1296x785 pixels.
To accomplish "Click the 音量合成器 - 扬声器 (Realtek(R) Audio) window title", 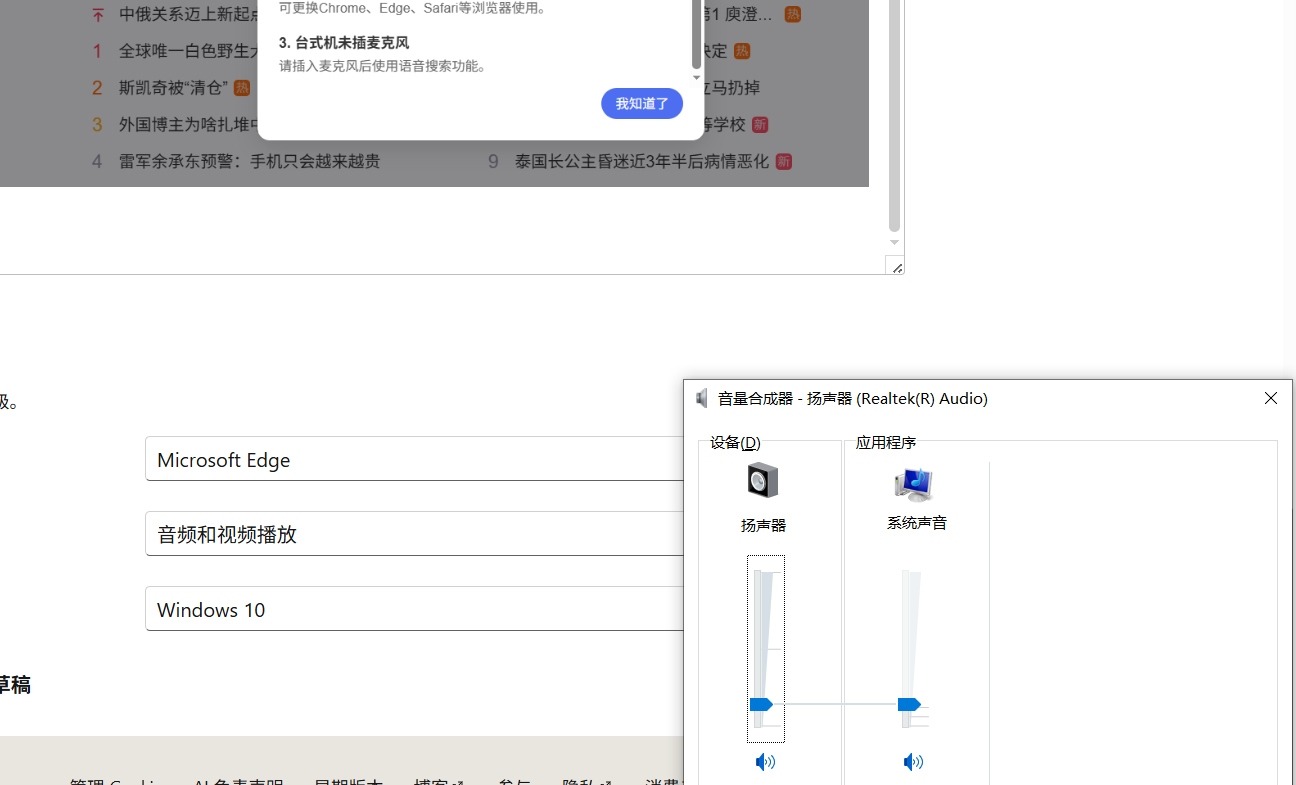I will 853,398.
